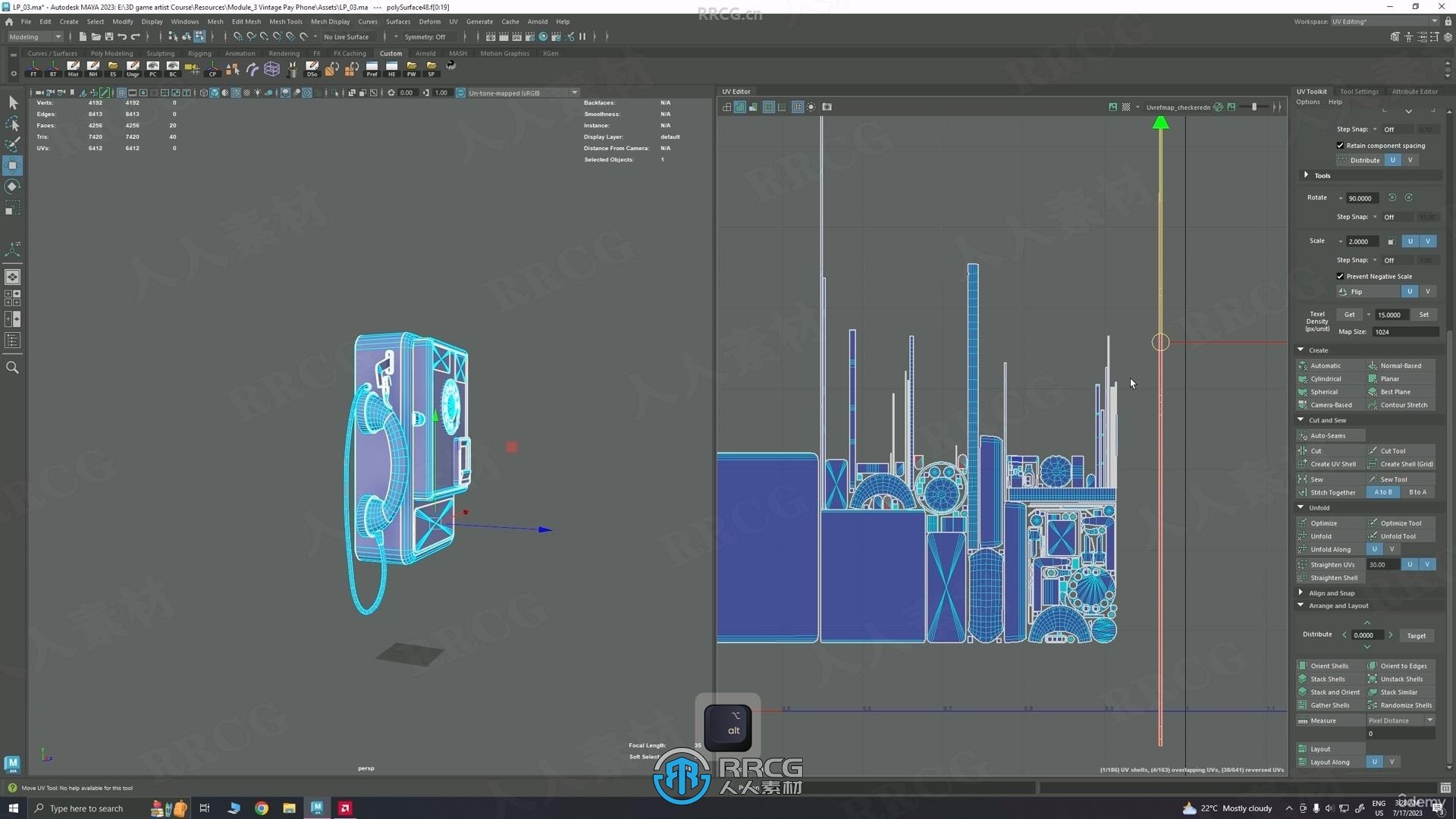
Task: Switch to the Attribute Editor tab
Action: tap(1414, 91)
